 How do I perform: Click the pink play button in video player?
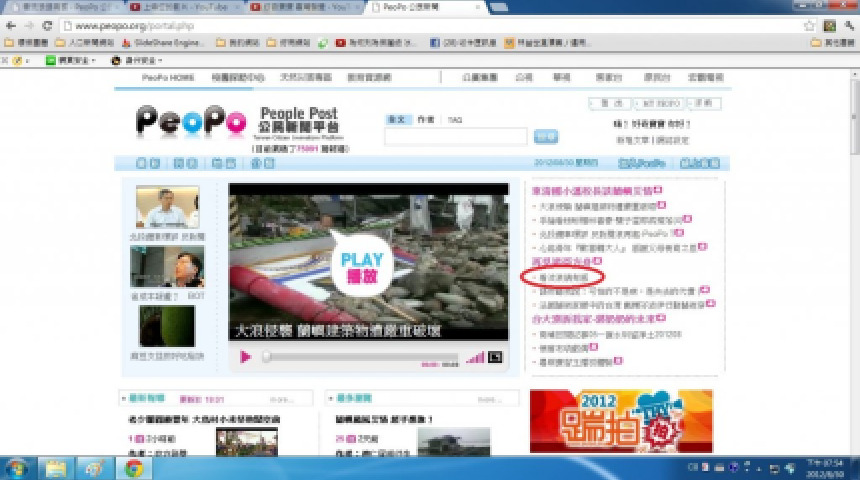pos(245,357)
